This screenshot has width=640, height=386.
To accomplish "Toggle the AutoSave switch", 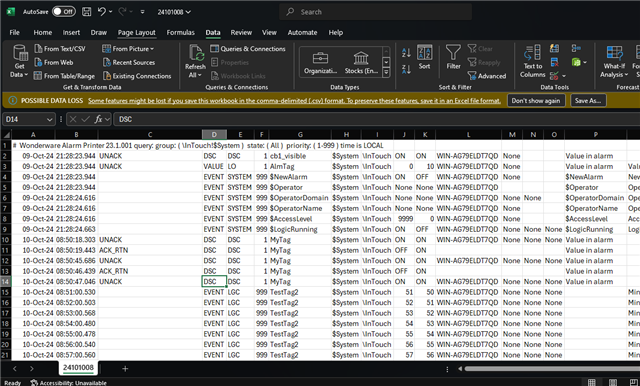I will 64,11.
